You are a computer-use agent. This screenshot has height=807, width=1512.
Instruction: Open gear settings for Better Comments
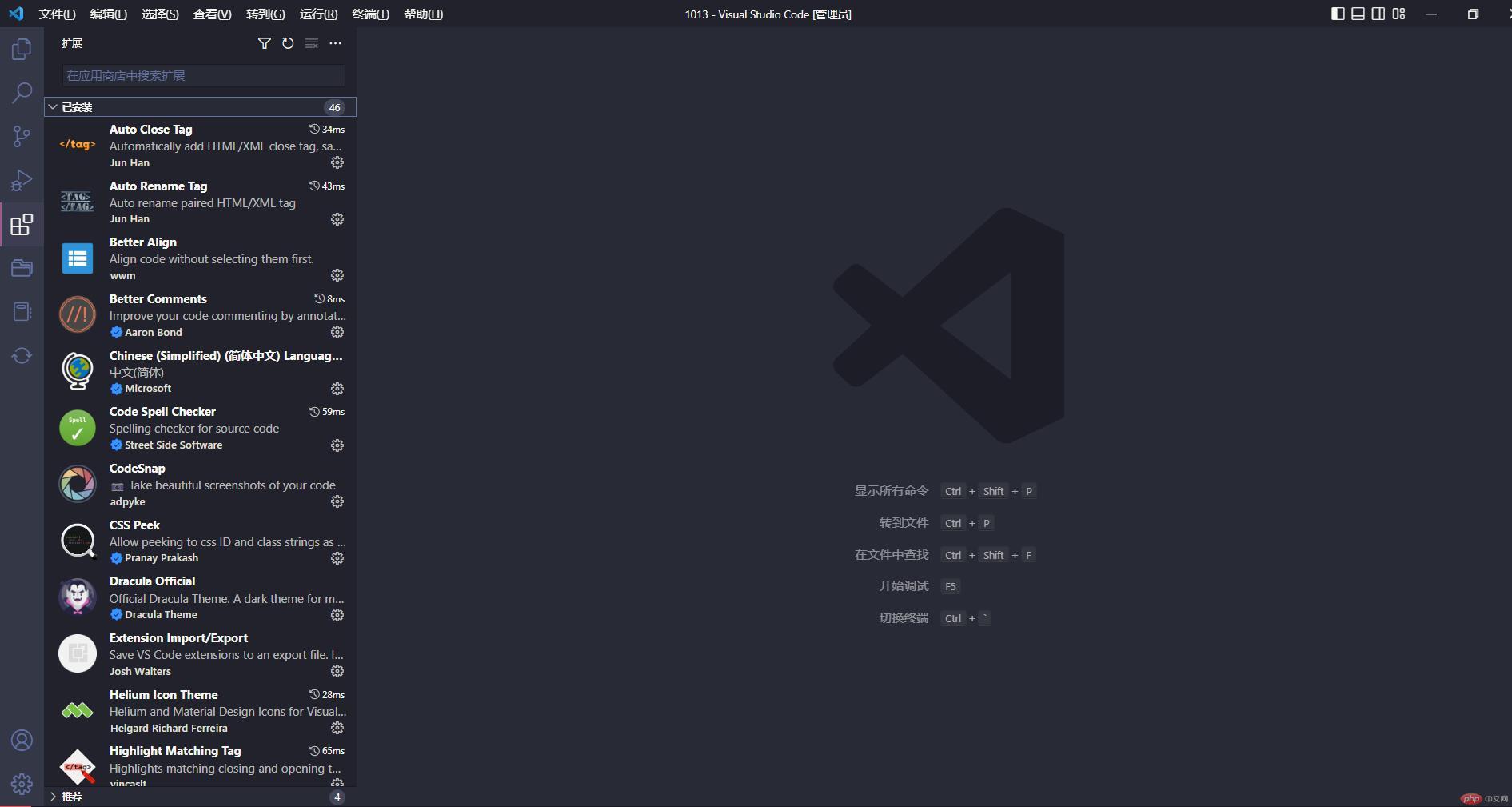pyautogui.click(x=337, y=332)
